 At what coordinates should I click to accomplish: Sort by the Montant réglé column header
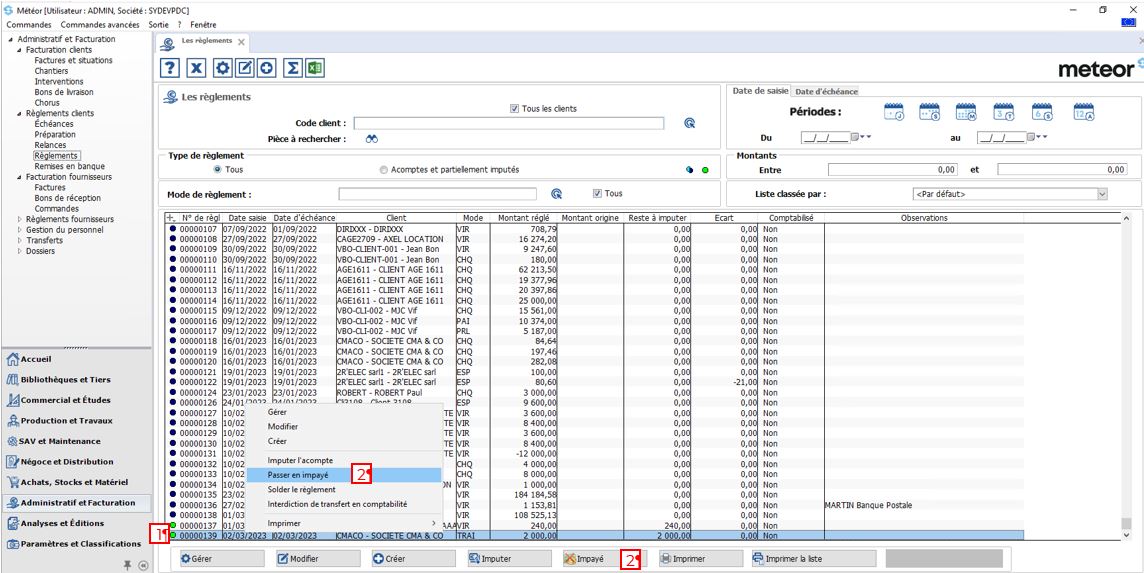tap(524, 218)
